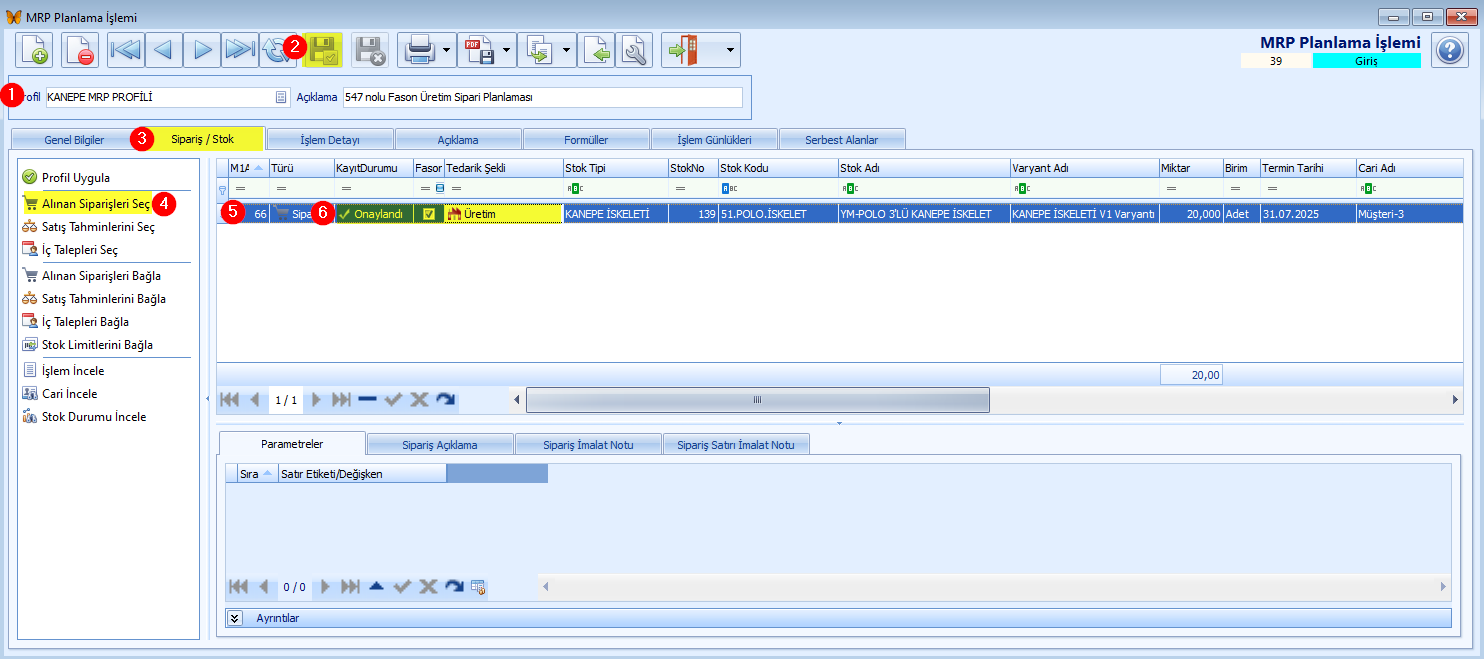Open the print options dropdown arrow
The height and width of the screenshot is (659, 1484).
tap(446, 49)
